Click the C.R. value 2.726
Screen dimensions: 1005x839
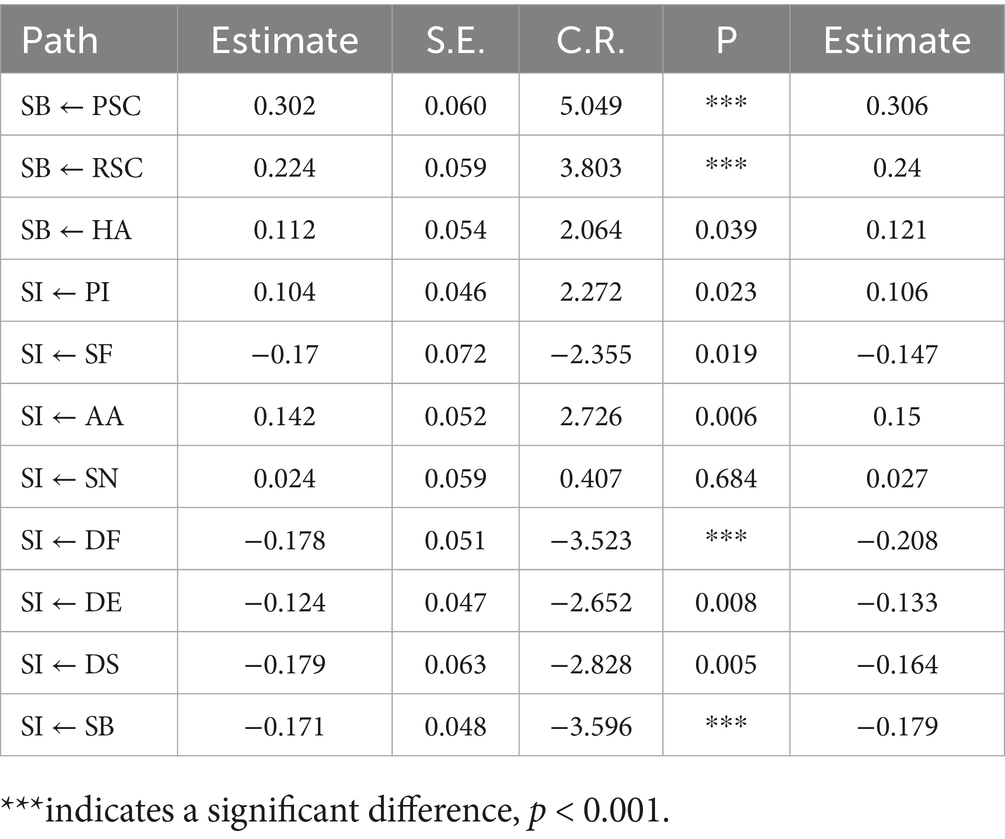coord(590,417)
